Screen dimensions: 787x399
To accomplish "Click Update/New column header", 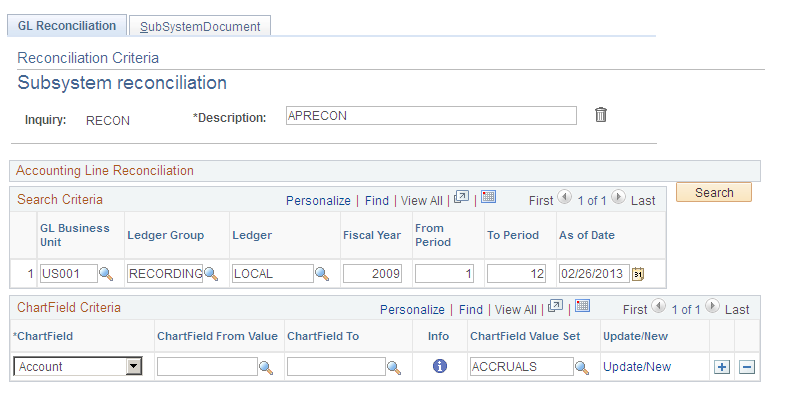I will coord(635,336).
